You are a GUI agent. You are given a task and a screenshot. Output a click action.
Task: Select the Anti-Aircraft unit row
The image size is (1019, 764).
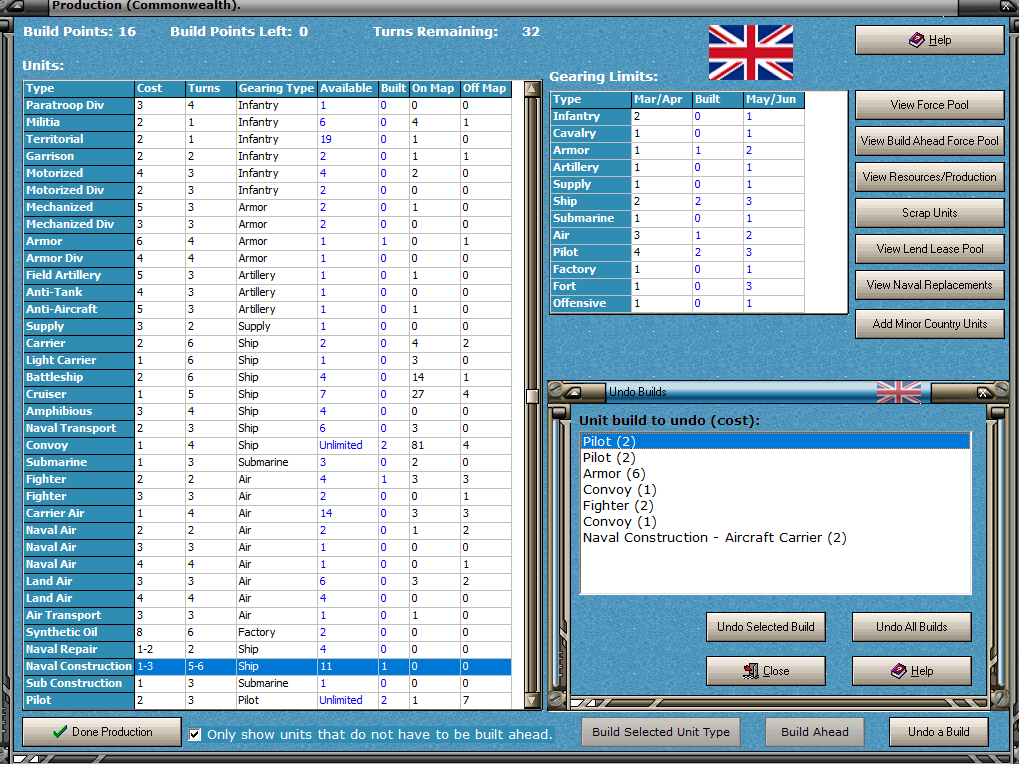[x=267, y=309]
